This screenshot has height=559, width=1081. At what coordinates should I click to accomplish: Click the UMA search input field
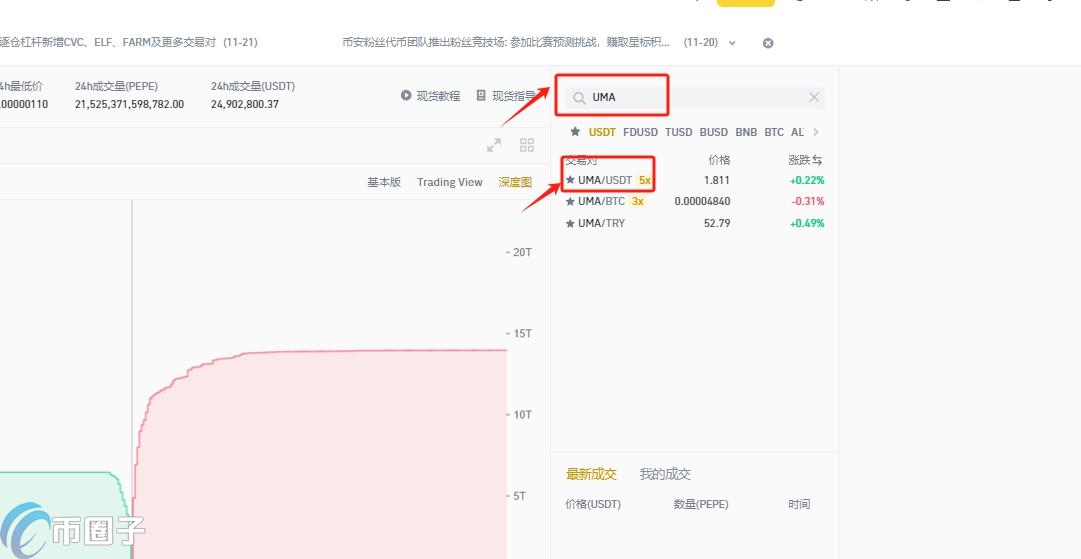(x=695, y=97)
